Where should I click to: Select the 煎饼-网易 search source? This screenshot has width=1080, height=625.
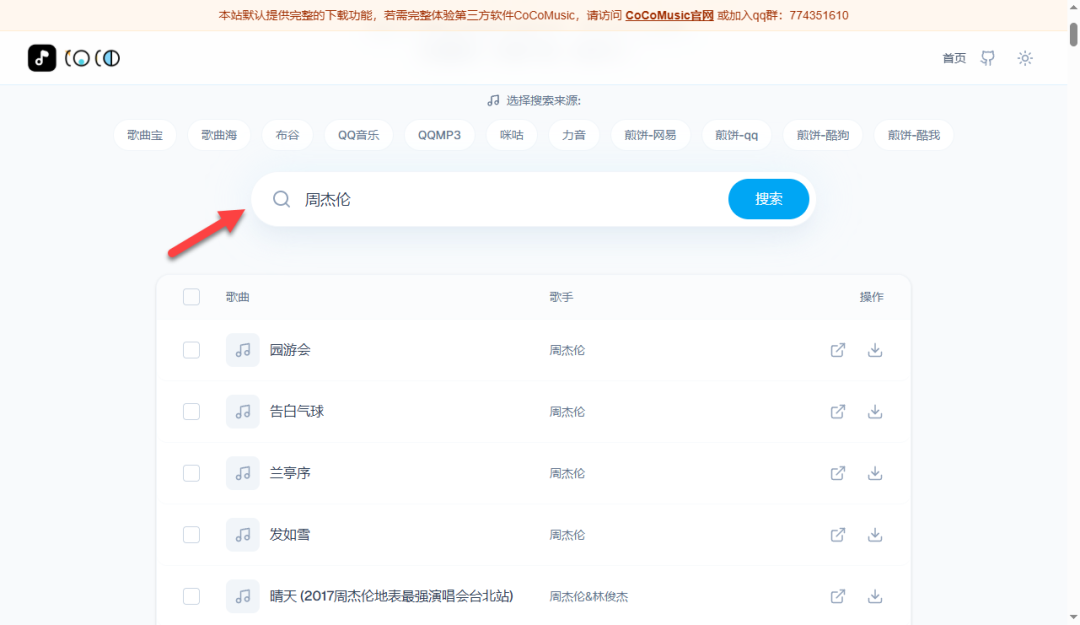pyautogui.click(x=650, y=134)
